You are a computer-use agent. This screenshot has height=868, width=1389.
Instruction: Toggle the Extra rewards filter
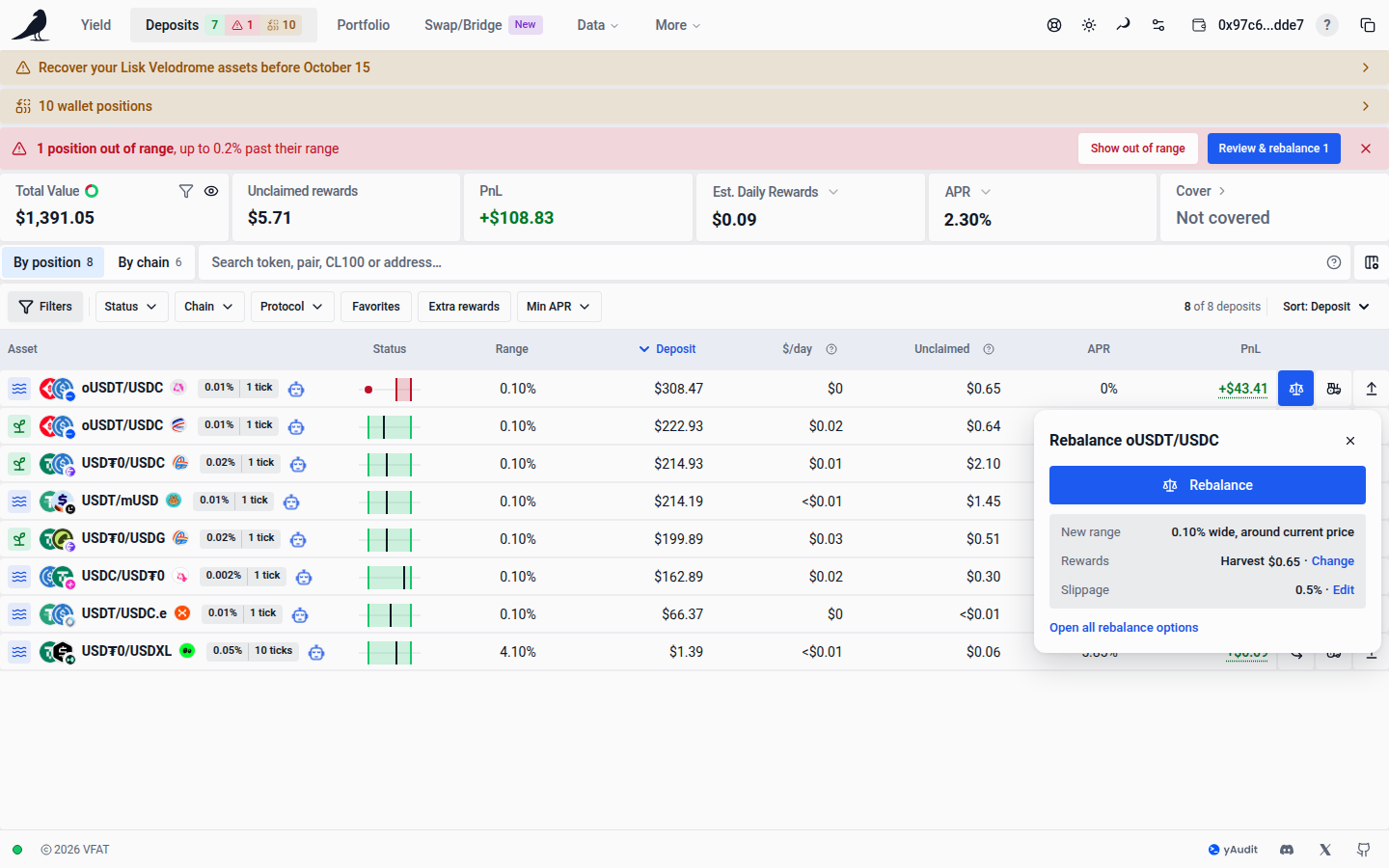click(x=464, y=307)
